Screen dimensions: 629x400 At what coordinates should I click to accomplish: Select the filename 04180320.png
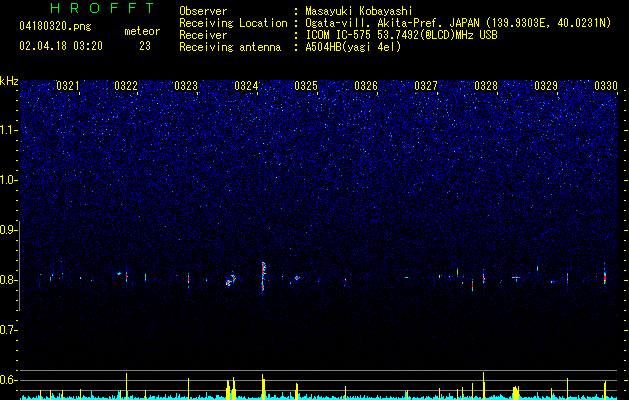55,27
